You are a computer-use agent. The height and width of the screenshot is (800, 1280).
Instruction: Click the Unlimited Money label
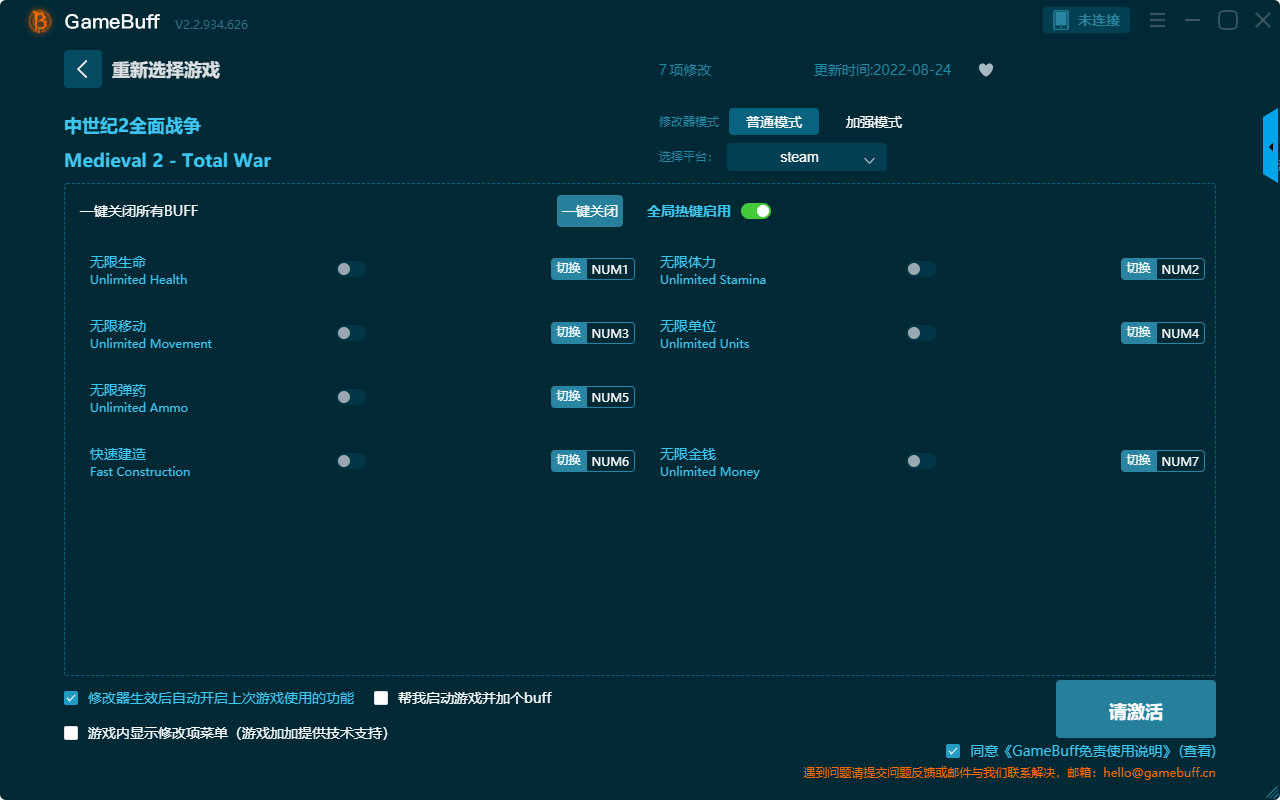(x=710, y=472)
